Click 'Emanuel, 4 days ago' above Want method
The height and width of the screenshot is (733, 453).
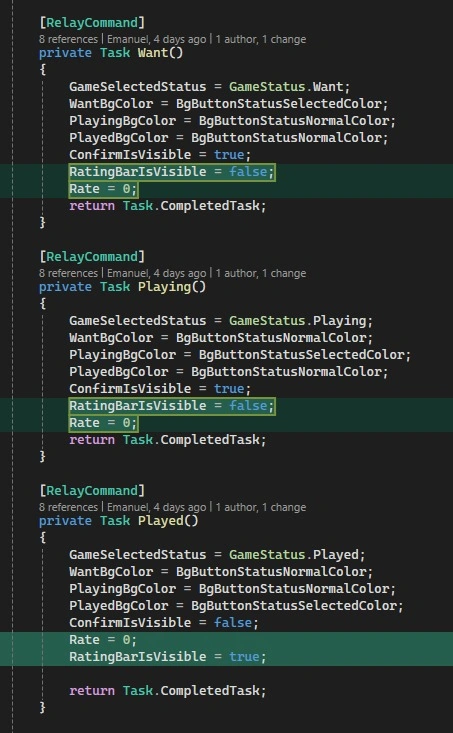[x=157, y=39]
